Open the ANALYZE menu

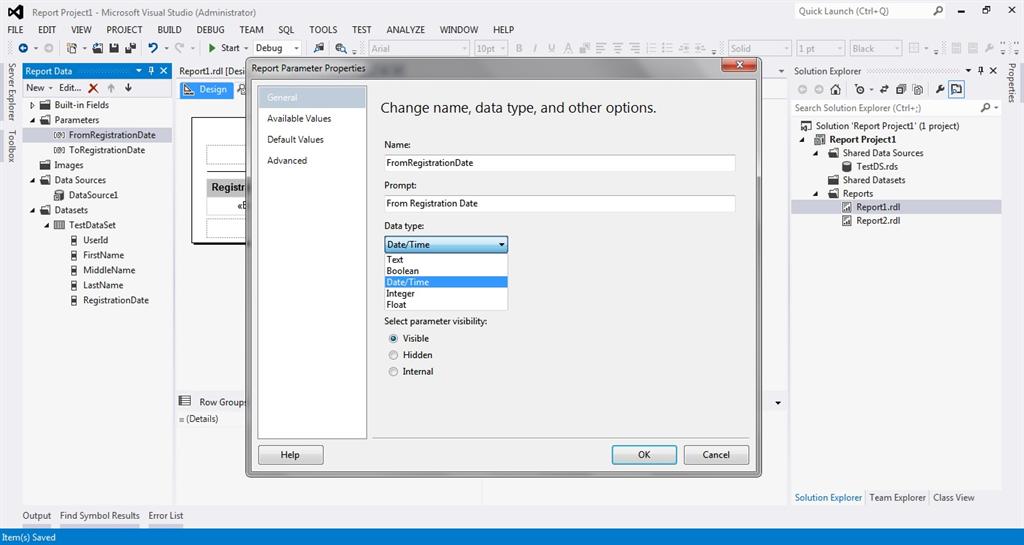406,29
